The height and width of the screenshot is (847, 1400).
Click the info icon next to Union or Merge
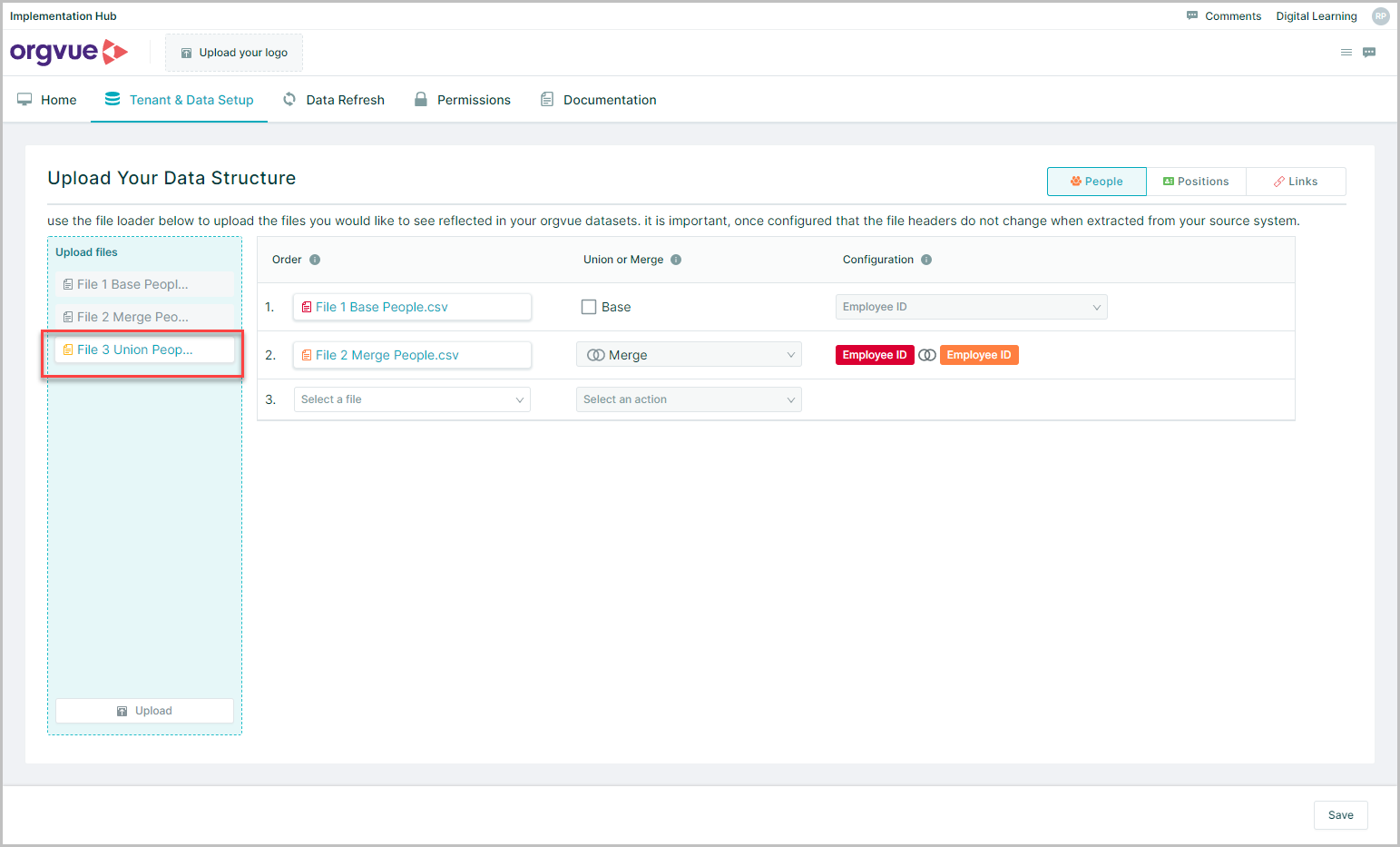(x=676, y=260)
